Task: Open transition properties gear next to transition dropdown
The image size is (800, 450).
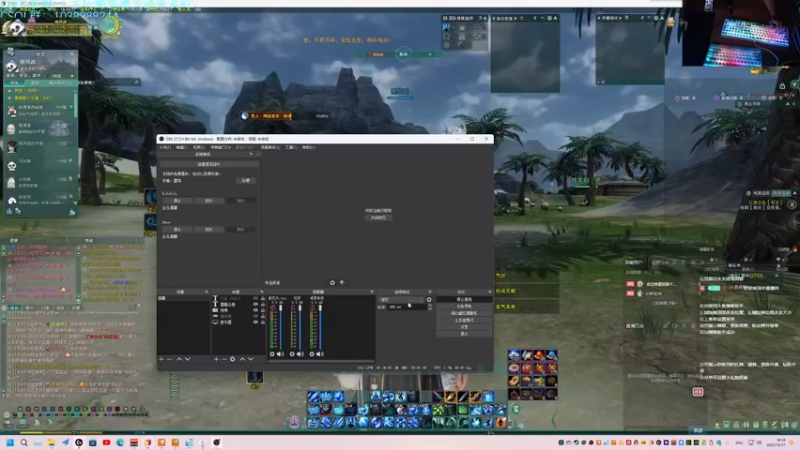Action: [x=429, y=299]
